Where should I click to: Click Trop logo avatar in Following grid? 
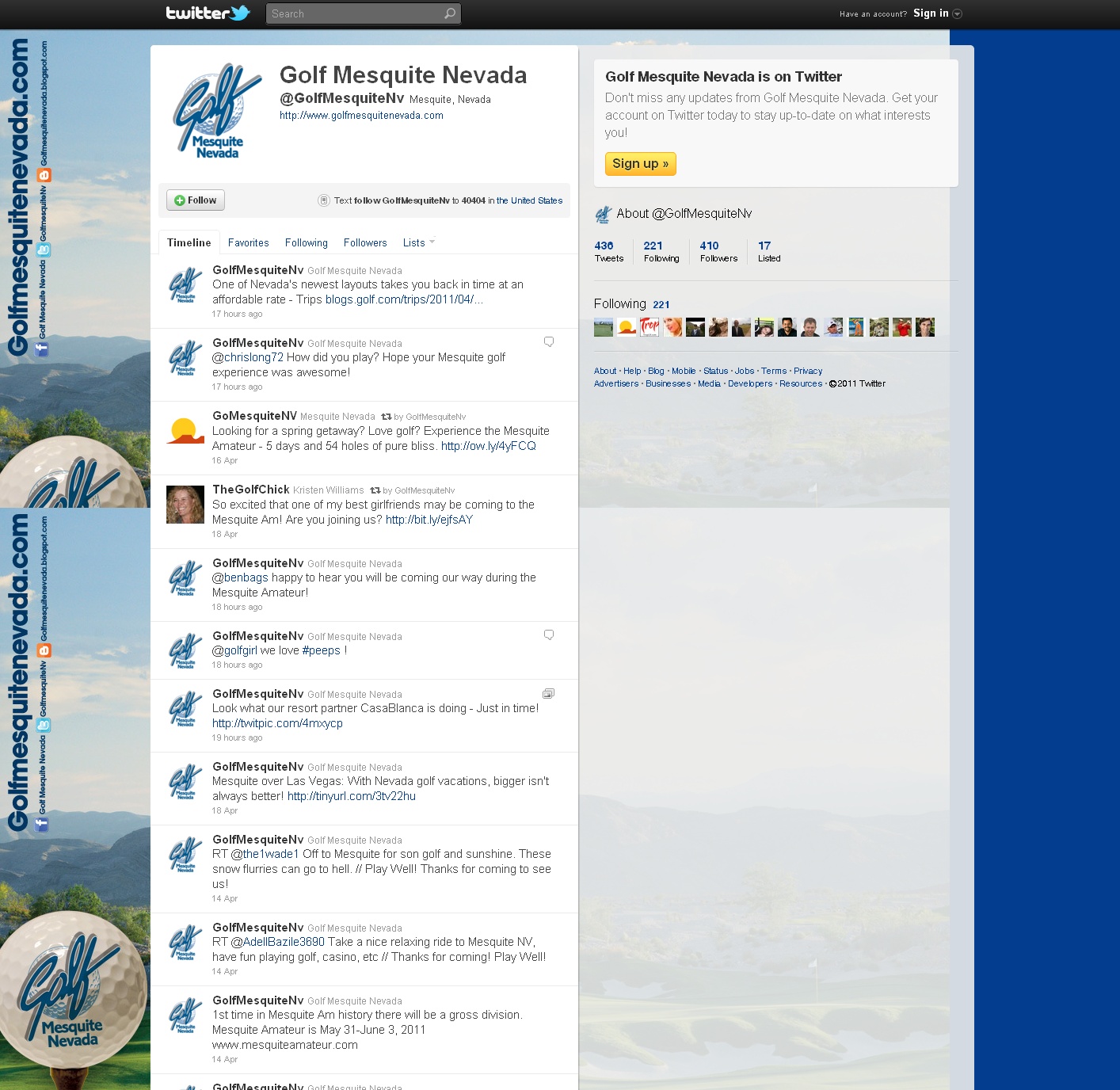click(x=650, y=327)
